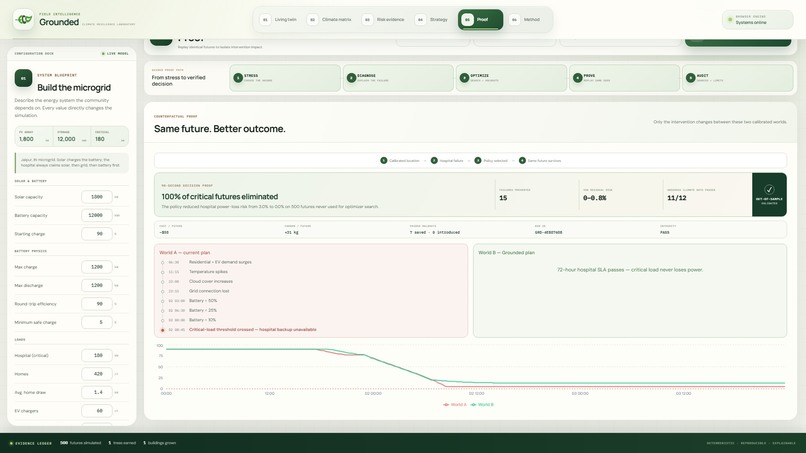This screenshot has width=806, height=453.
Task: Select the Audit proof step card
Action: [738, 78]
